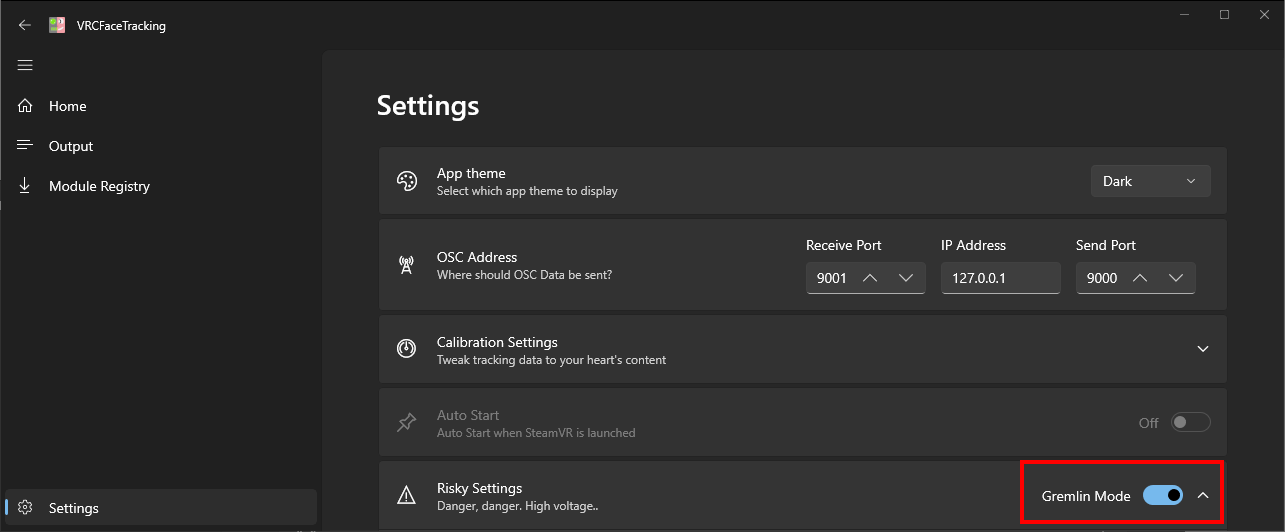Click the App theme palette icon
Image resolution: width=1285 pixels, height=532 pixels.
point(406,181)
